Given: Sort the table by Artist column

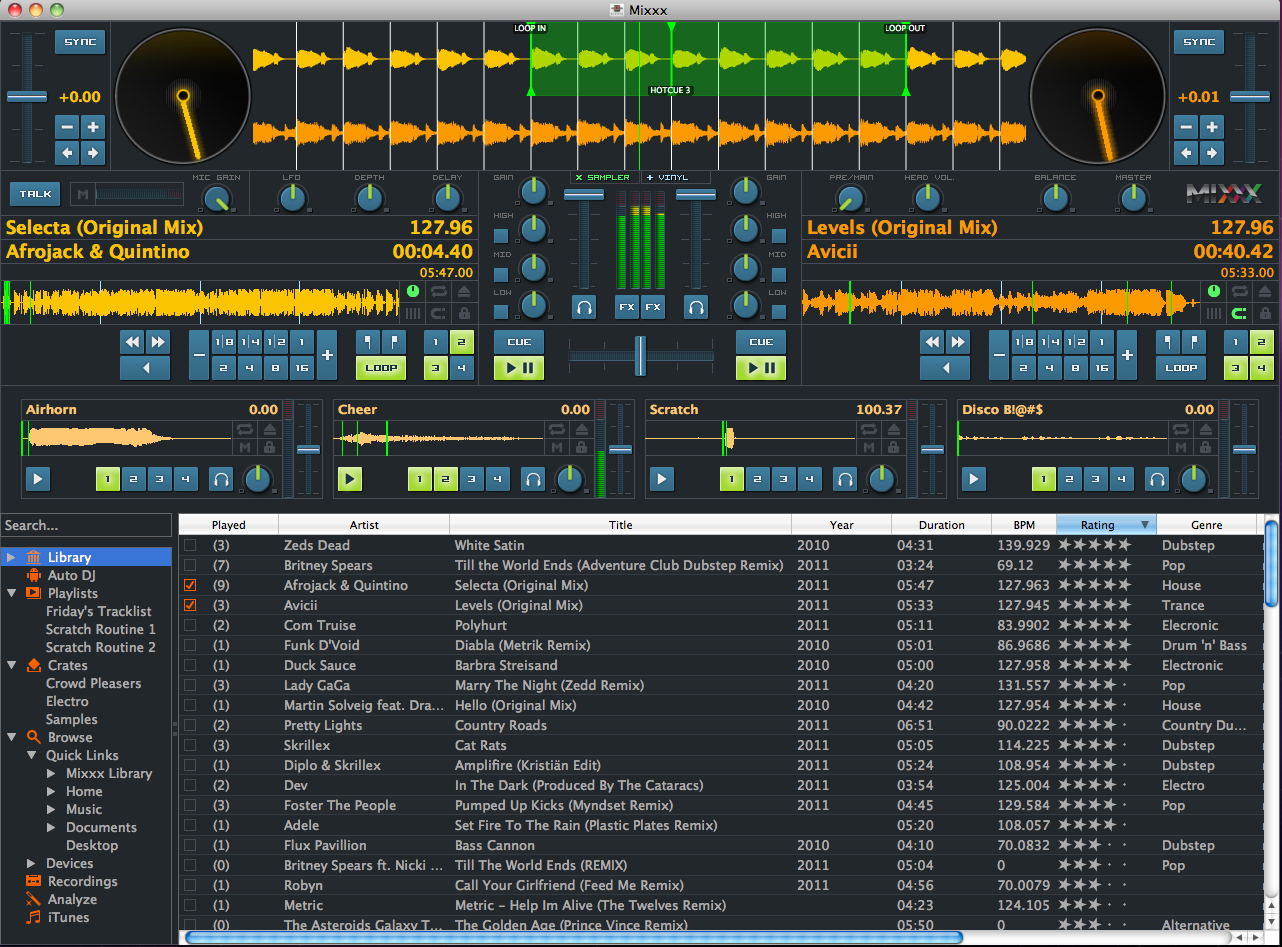Looking at the screenshot, I should (x=364, y=525).
